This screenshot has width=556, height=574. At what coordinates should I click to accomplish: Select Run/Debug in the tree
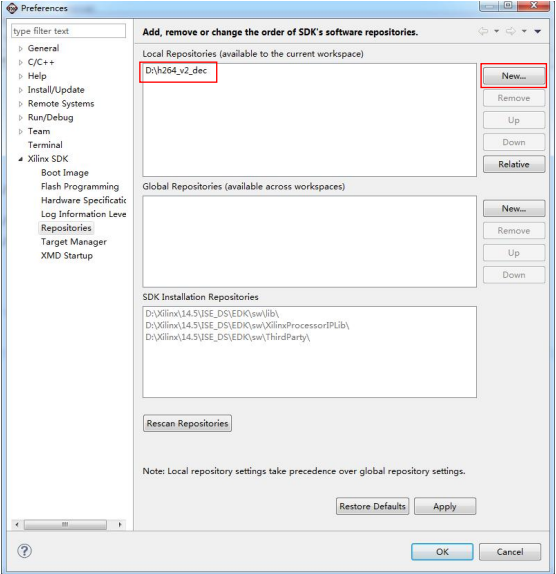click(51, 118)
